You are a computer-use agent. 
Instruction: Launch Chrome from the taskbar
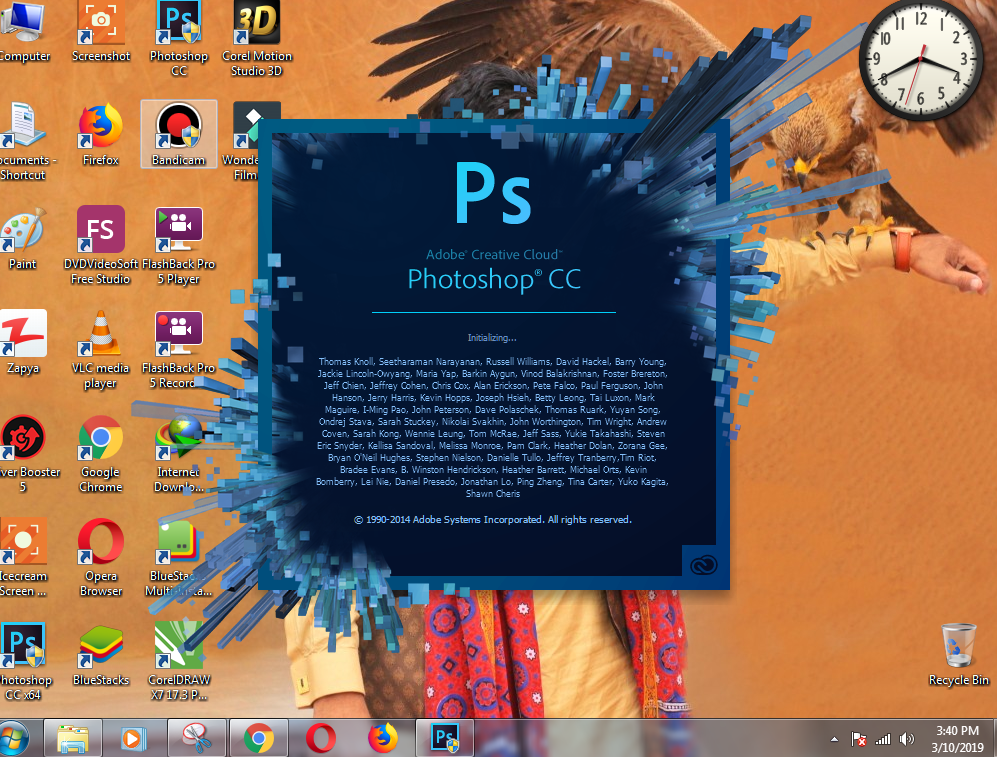pyautogui.click(x=258, y=739)
